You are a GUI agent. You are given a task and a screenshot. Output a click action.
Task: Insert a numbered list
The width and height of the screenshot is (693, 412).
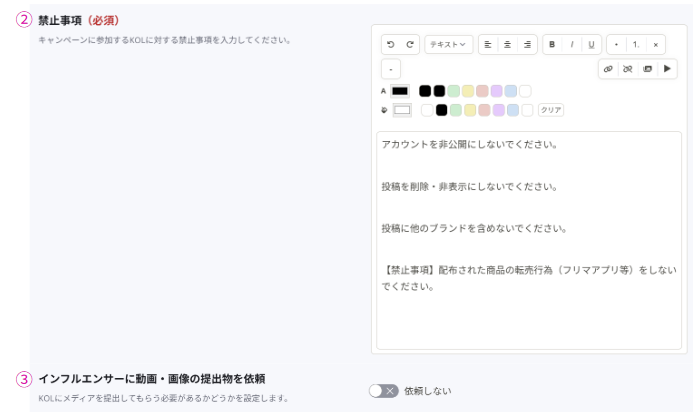(636, 45)
